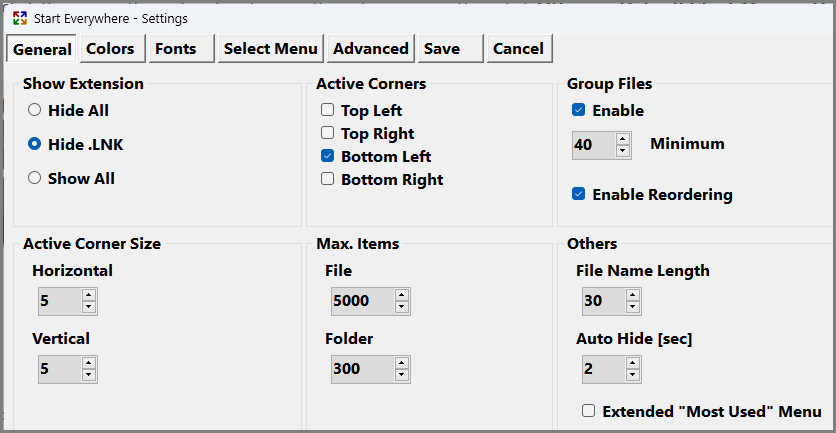Select the Show All radio option
This screenshot has height=433, width=836.
click(x=35, y=178)
